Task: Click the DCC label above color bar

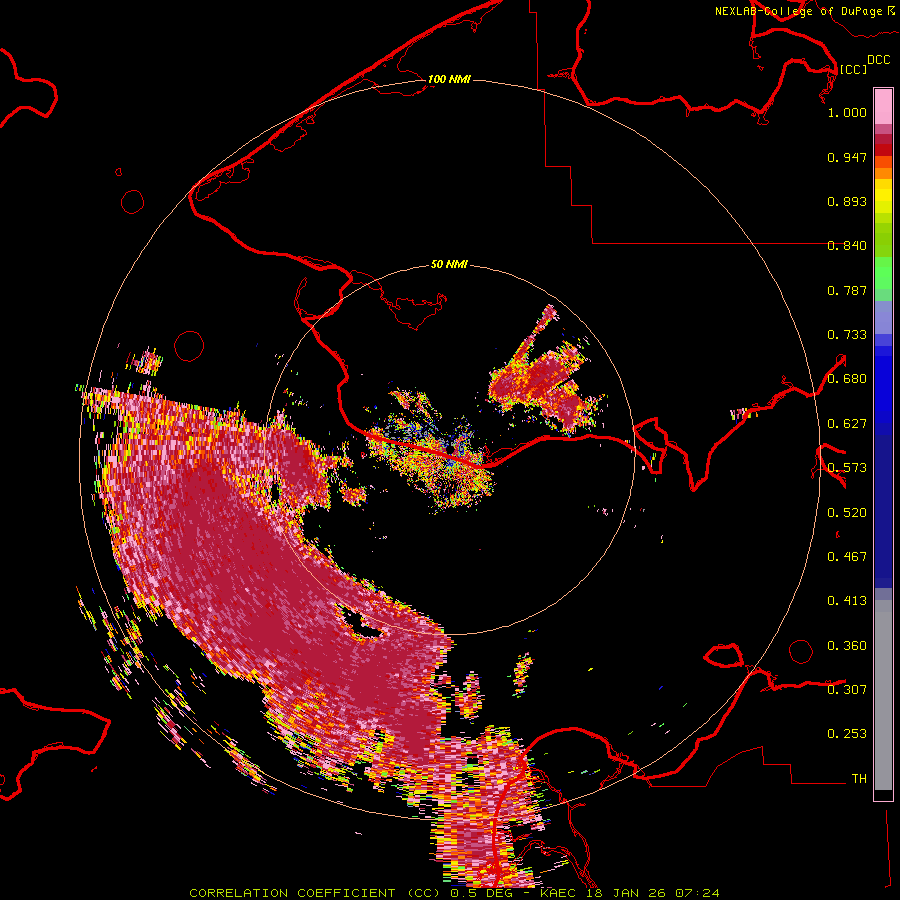Action: (x=878, y=60)
